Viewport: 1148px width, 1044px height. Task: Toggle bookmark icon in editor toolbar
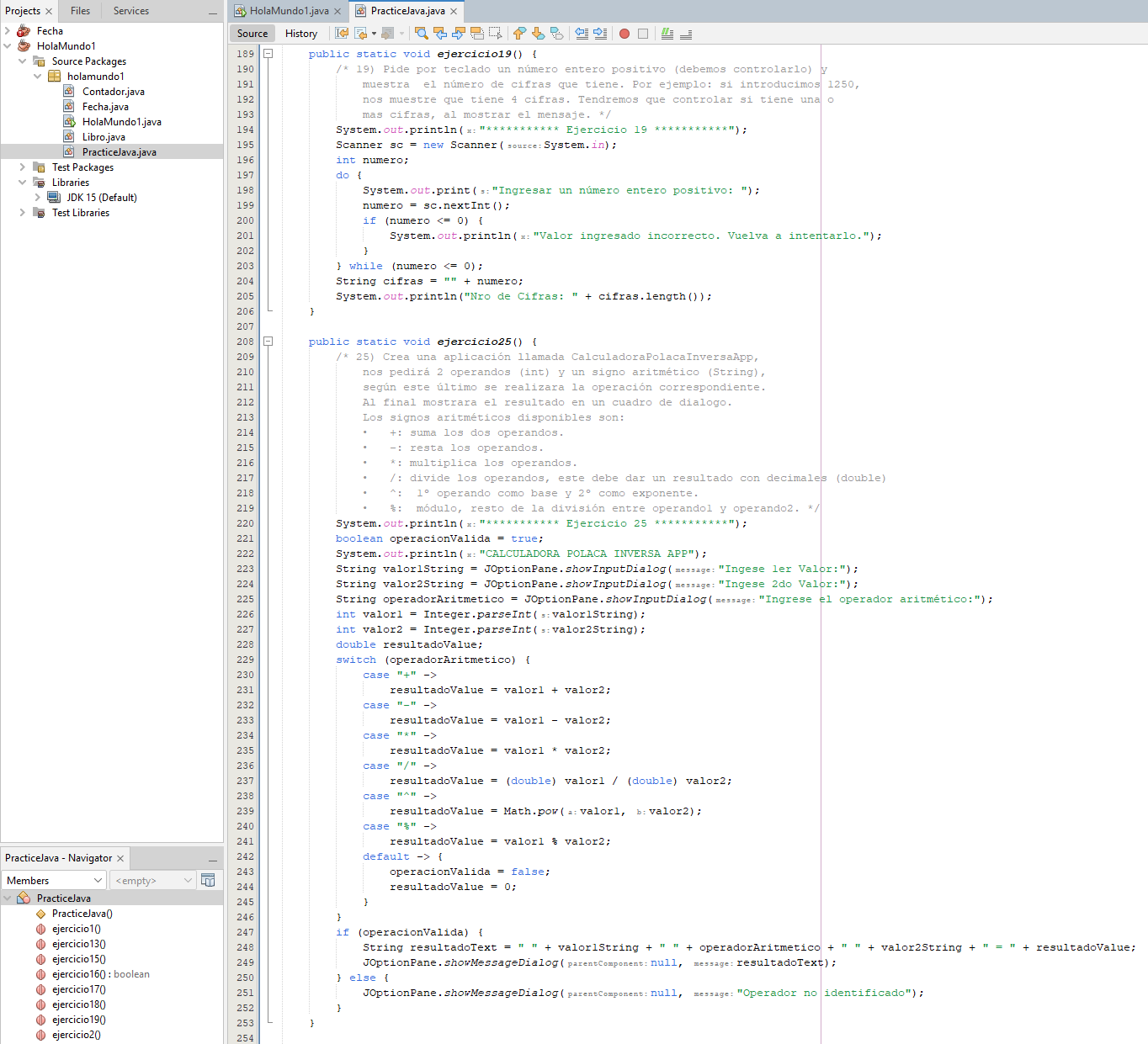click(556, 34)
